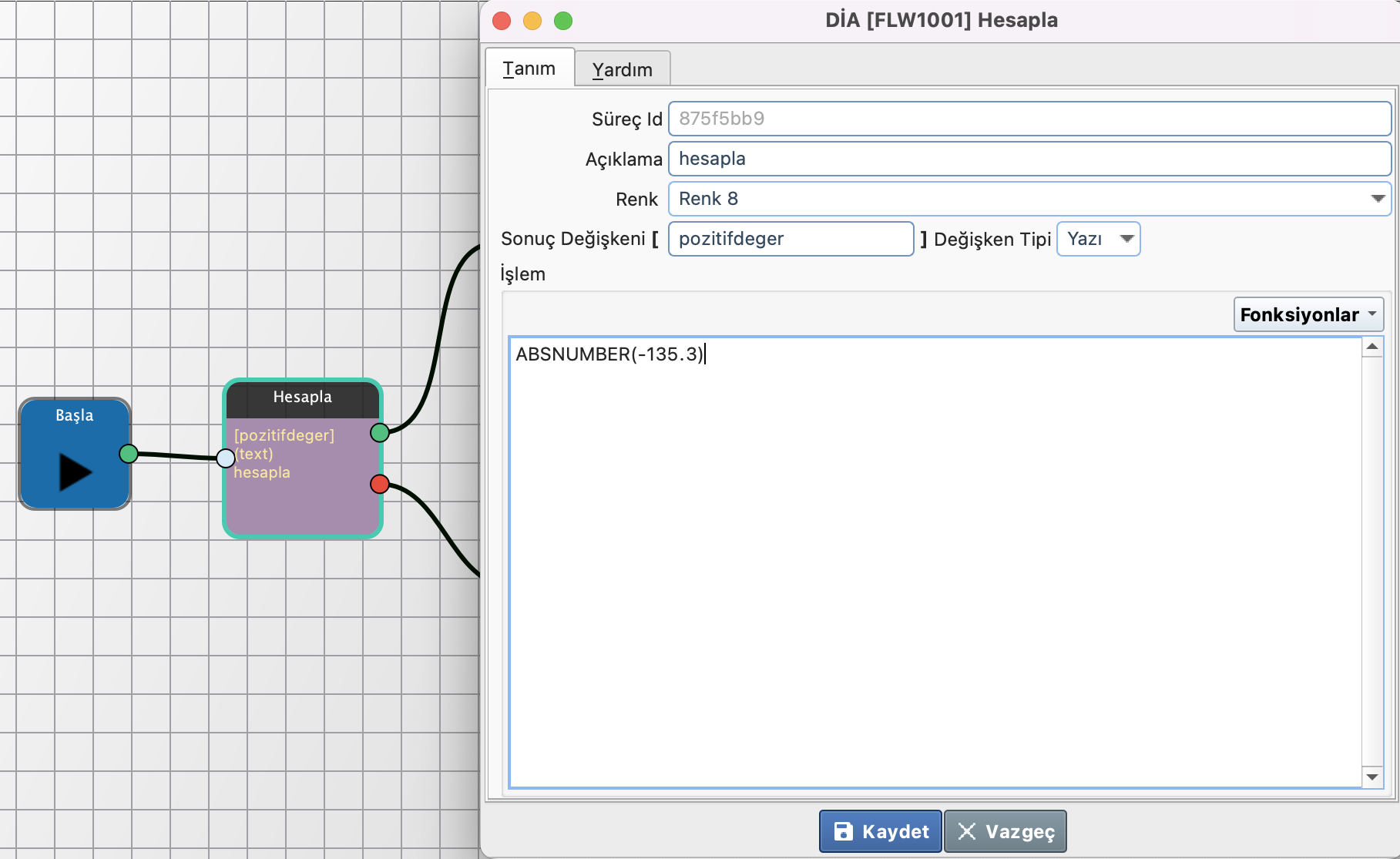The height and width of the screenshot is (859, 1400).
Task: Click the scrollbar down arrow in editor
Action: [1372, 777]
